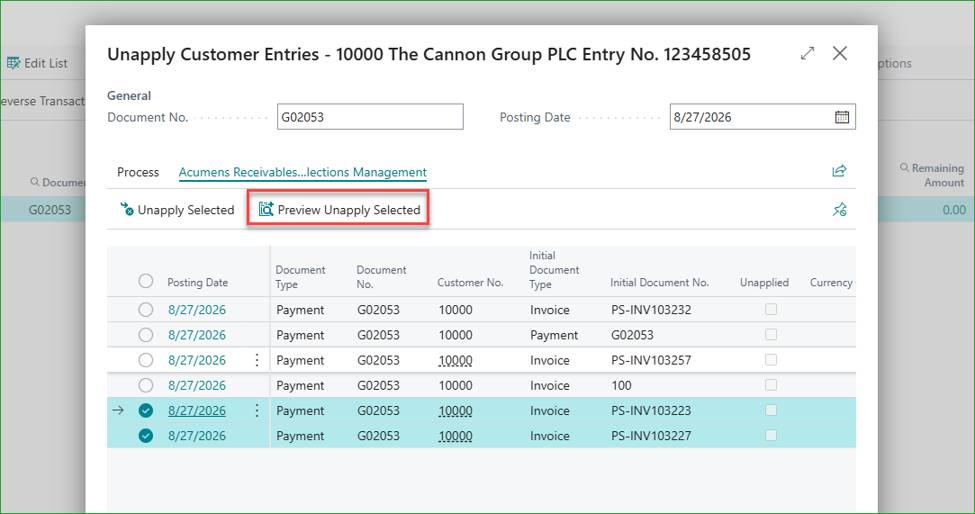This screenshot has height=514, width=975.
Task: Select the row for PS-INV103257
Action: pyautogui.click(x=146, y=359)
